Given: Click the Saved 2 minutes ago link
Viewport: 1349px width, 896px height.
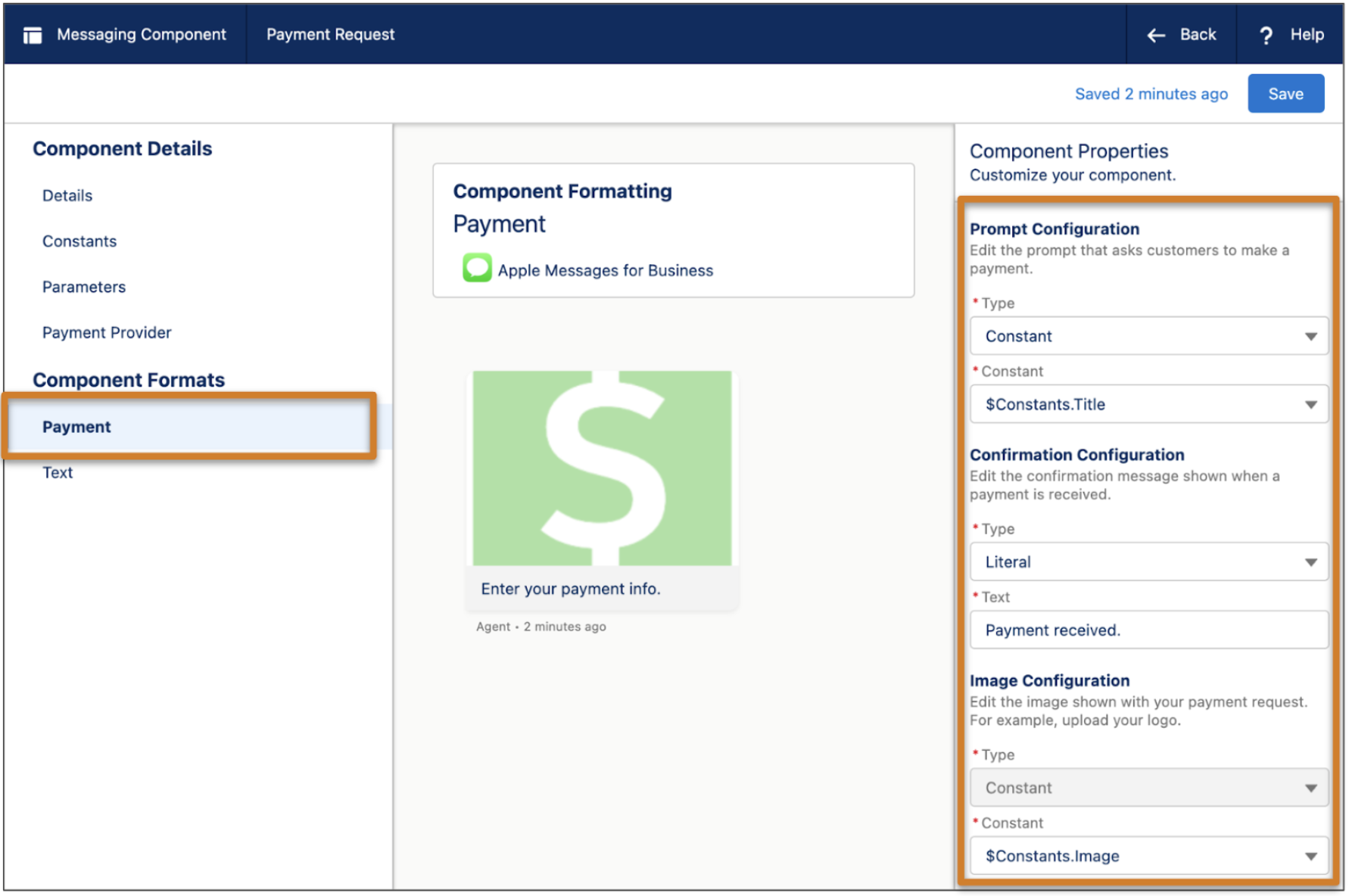Looking at the screenshot, I should 1151,93.
